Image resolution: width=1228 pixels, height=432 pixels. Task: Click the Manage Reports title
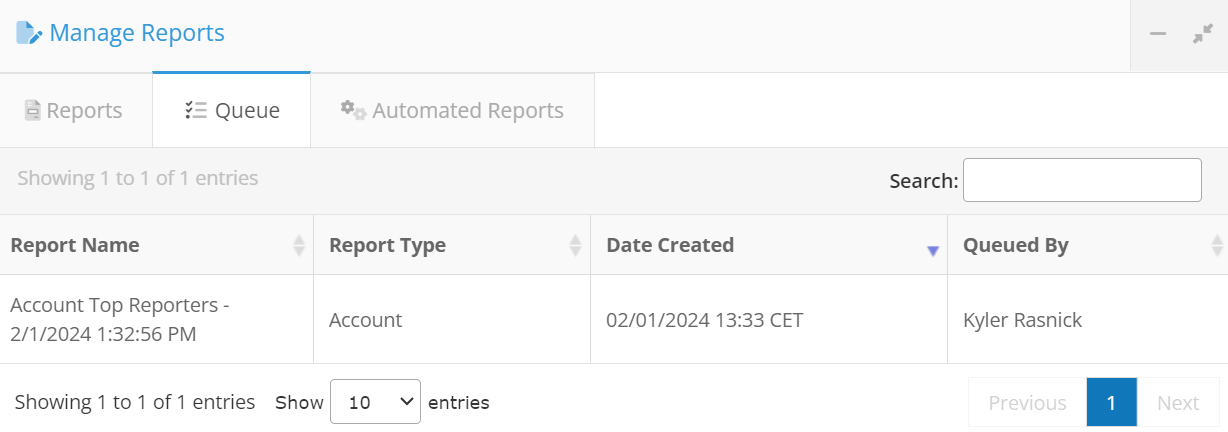(x=137, y=33)
